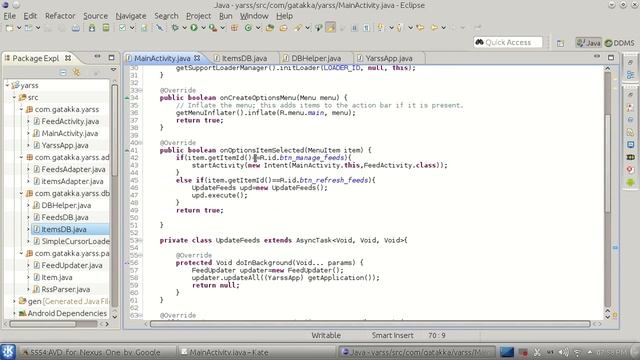The height and width of the screenshot is (360, 640).
Task: Toggle Show Whitespace Characters icon
Action: click(366, 28)
